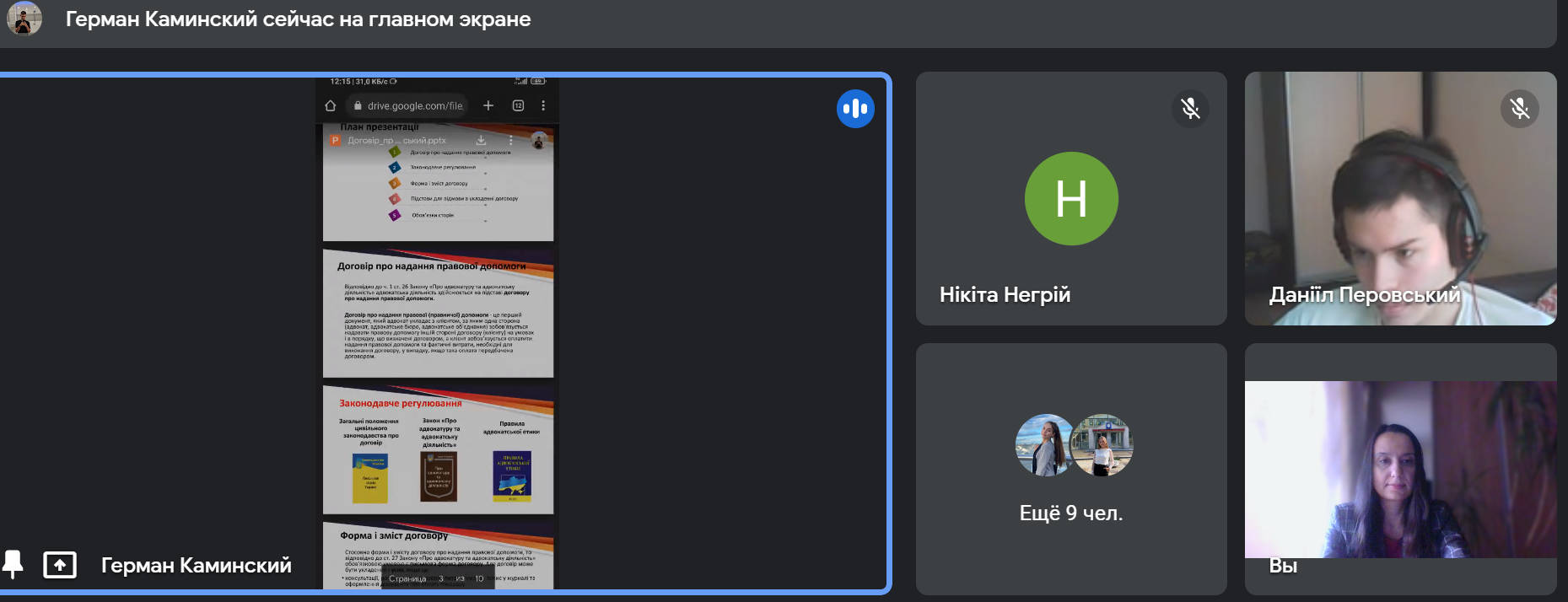
Task: Click the presenter avatar in the top banner
Action: click(24, 19)
